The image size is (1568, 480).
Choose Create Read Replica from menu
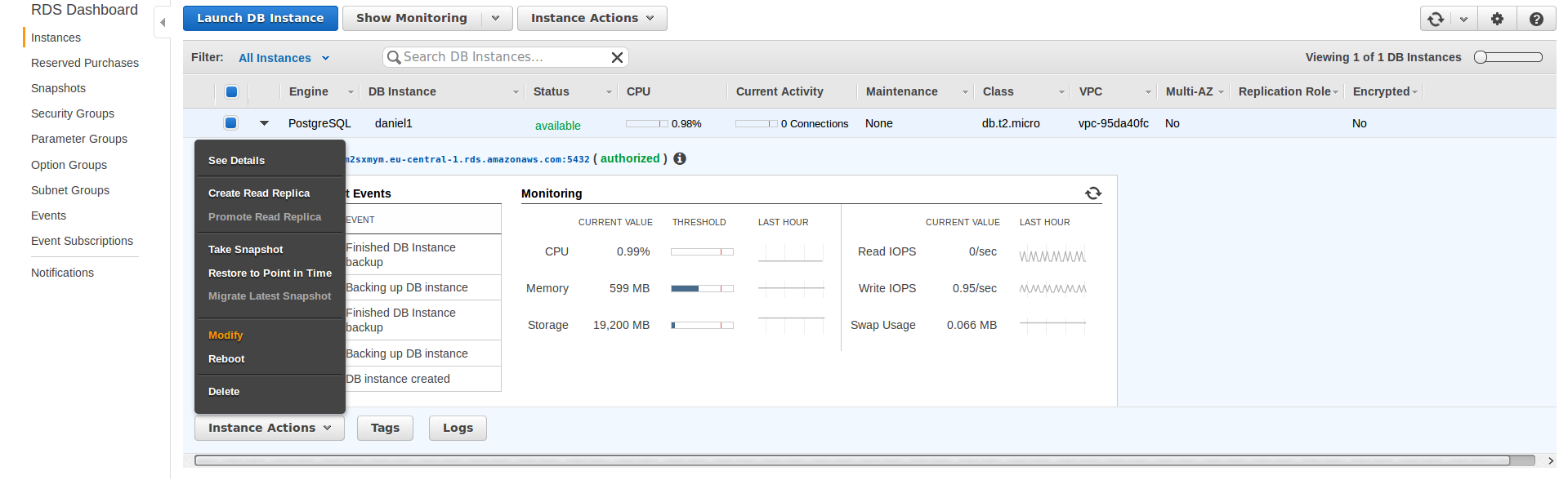(259, 193)
